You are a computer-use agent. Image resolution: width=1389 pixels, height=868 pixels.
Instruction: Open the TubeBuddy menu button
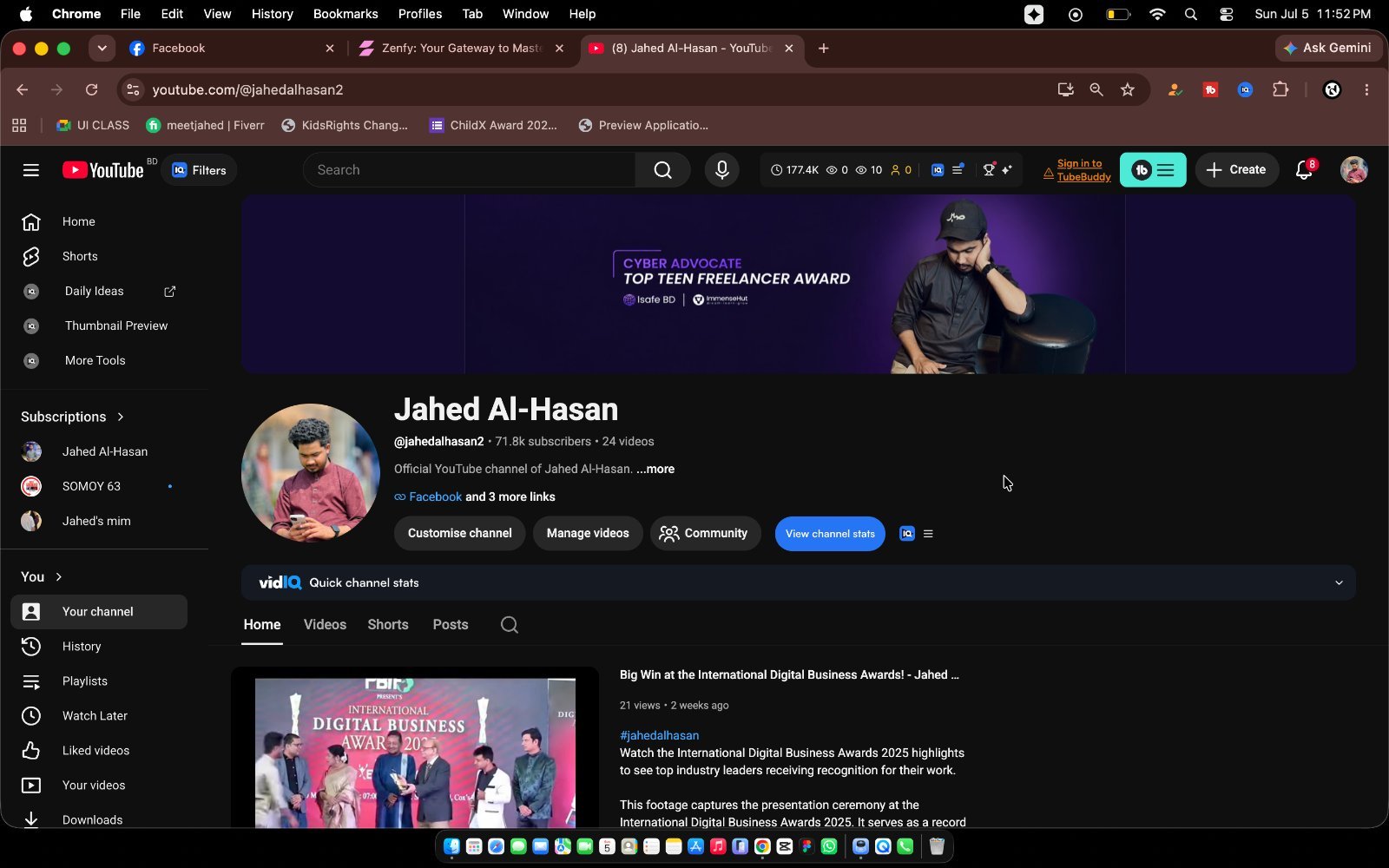coord(1153,170)
